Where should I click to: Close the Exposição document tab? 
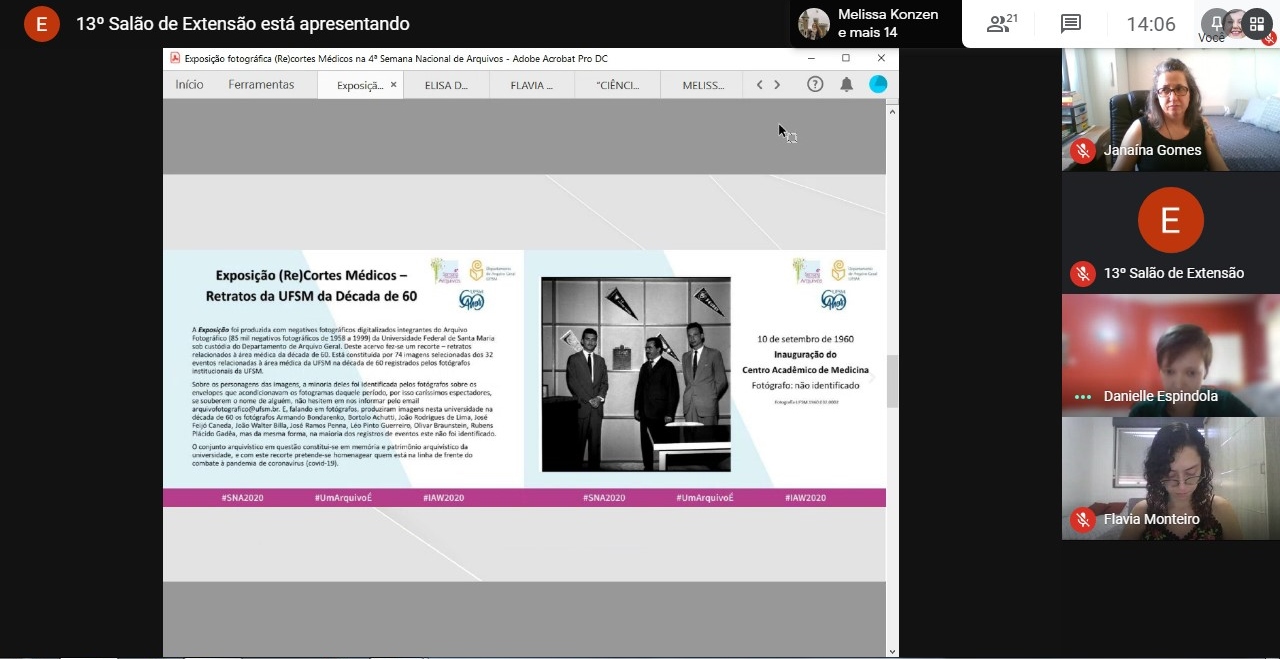tap(393, 85)
